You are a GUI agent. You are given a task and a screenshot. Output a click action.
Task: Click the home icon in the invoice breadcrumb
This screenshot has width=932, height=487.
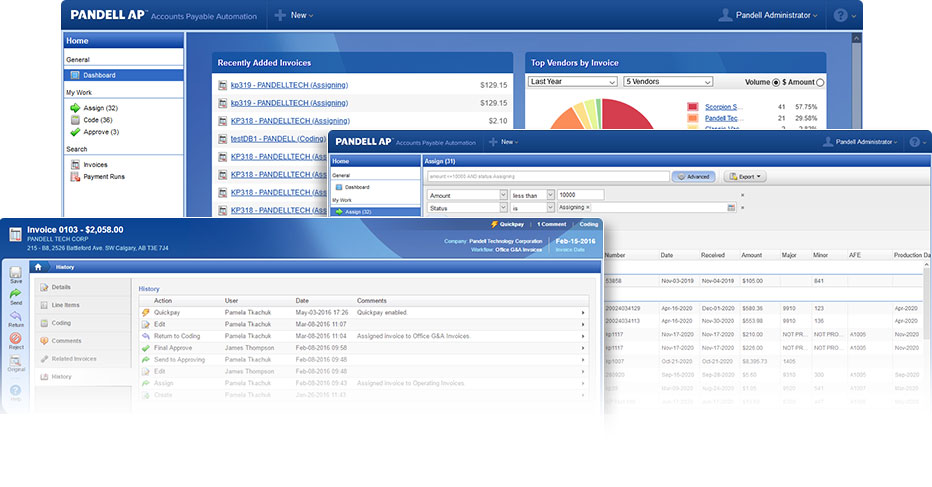[38, 267]
